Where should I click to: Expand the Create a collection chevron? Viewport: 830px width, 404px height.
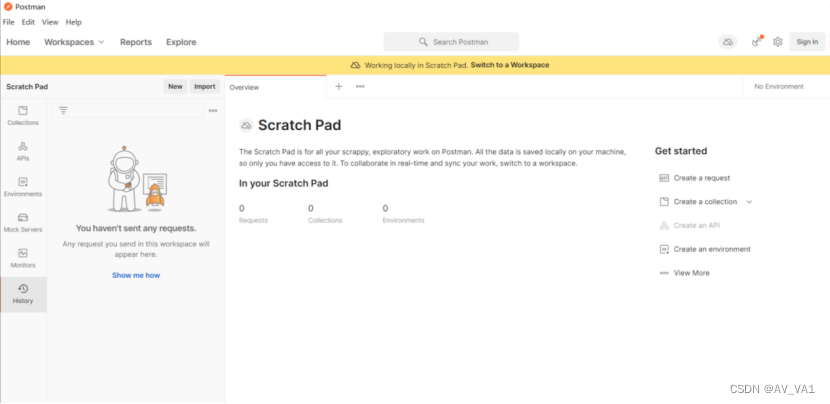[x=749, y=202]
